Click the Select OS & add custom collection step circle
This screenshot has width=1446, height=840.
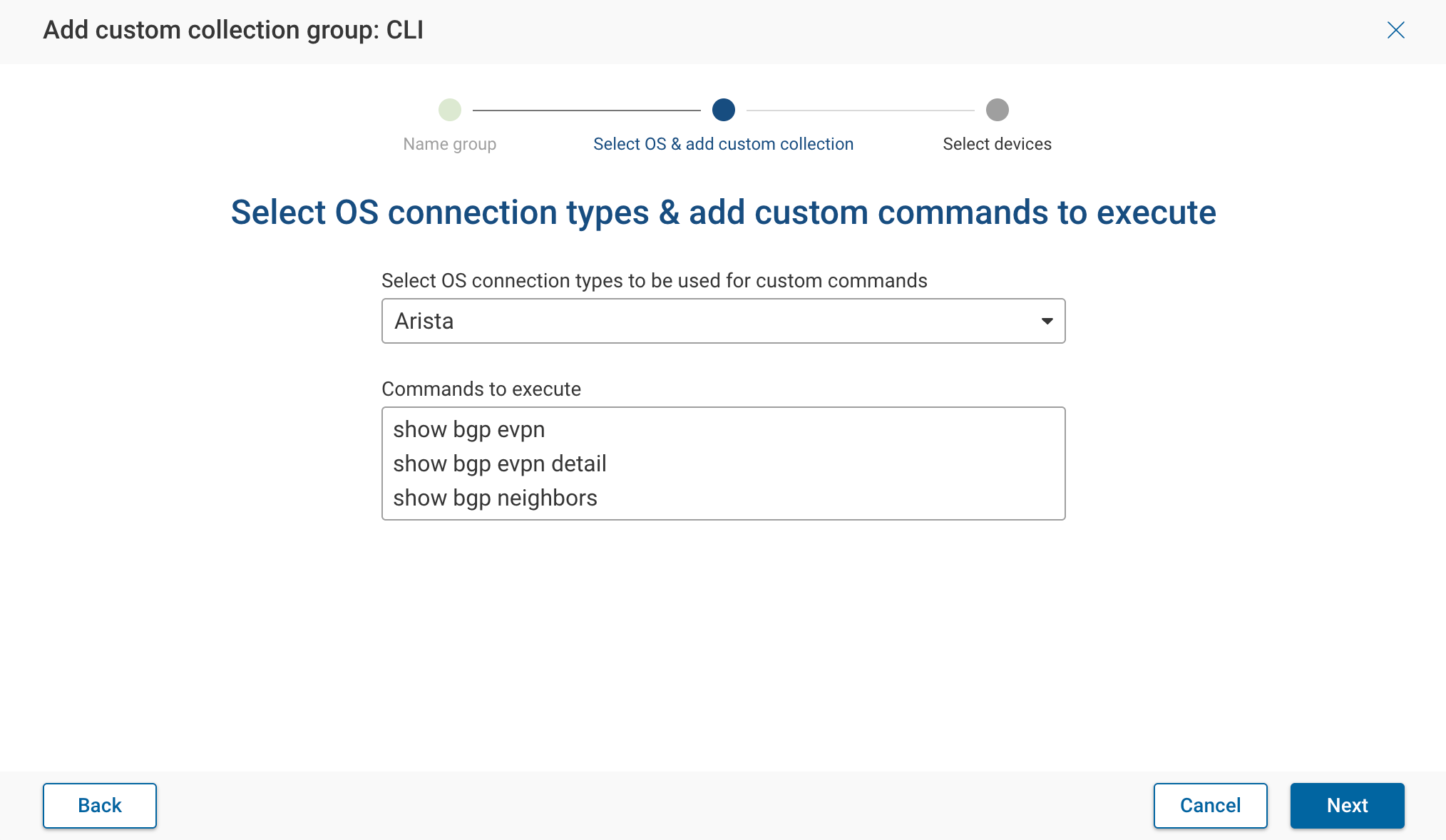tap(723, 110)
